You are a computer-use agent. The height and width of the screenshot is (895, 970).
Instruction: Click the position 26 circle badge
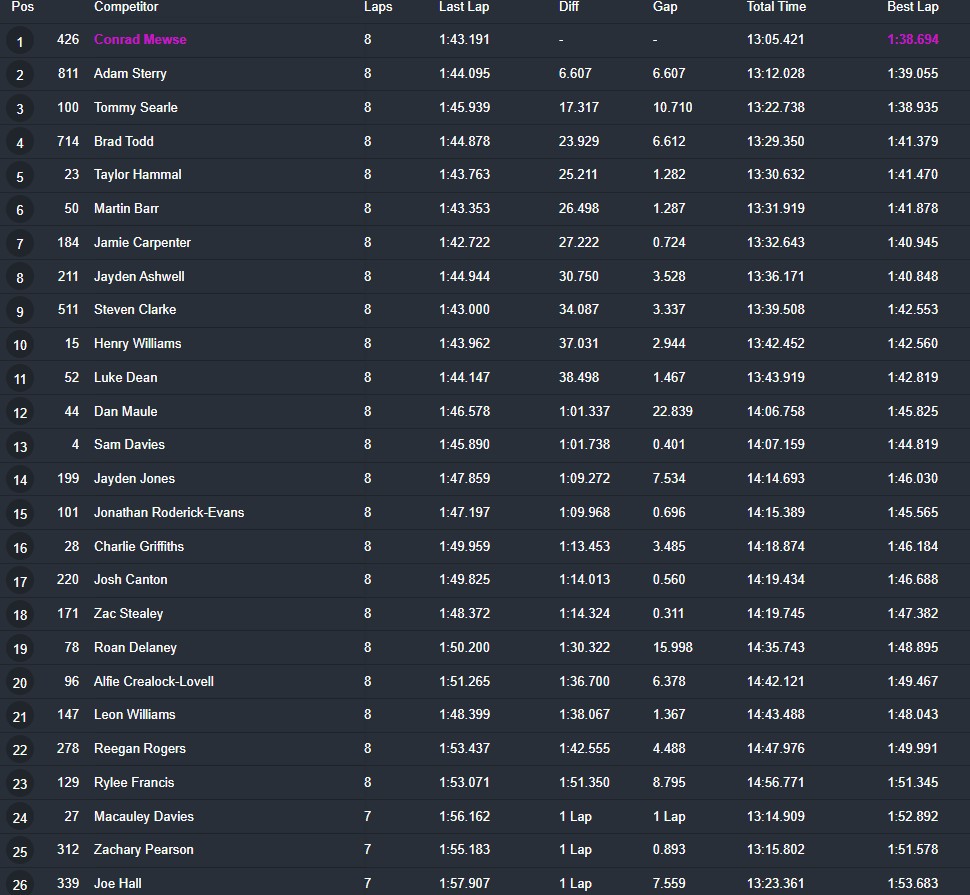(x=20, y=884)
